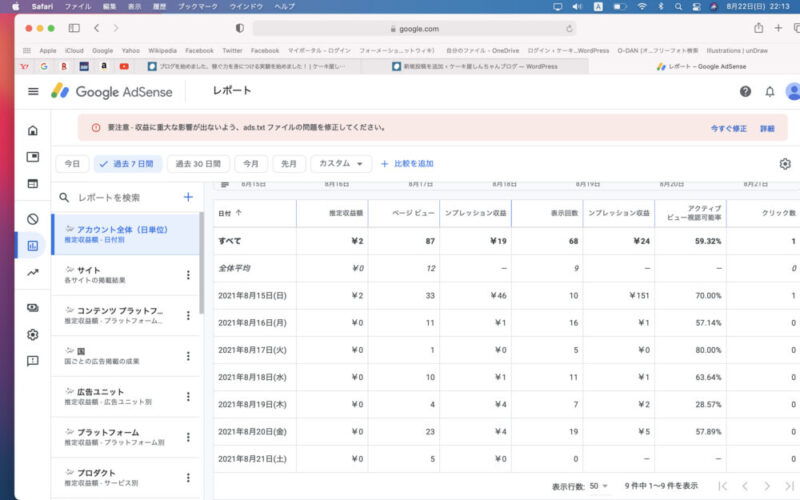
Task: Select アカウント全体（日単位）report
Action: 126,234
